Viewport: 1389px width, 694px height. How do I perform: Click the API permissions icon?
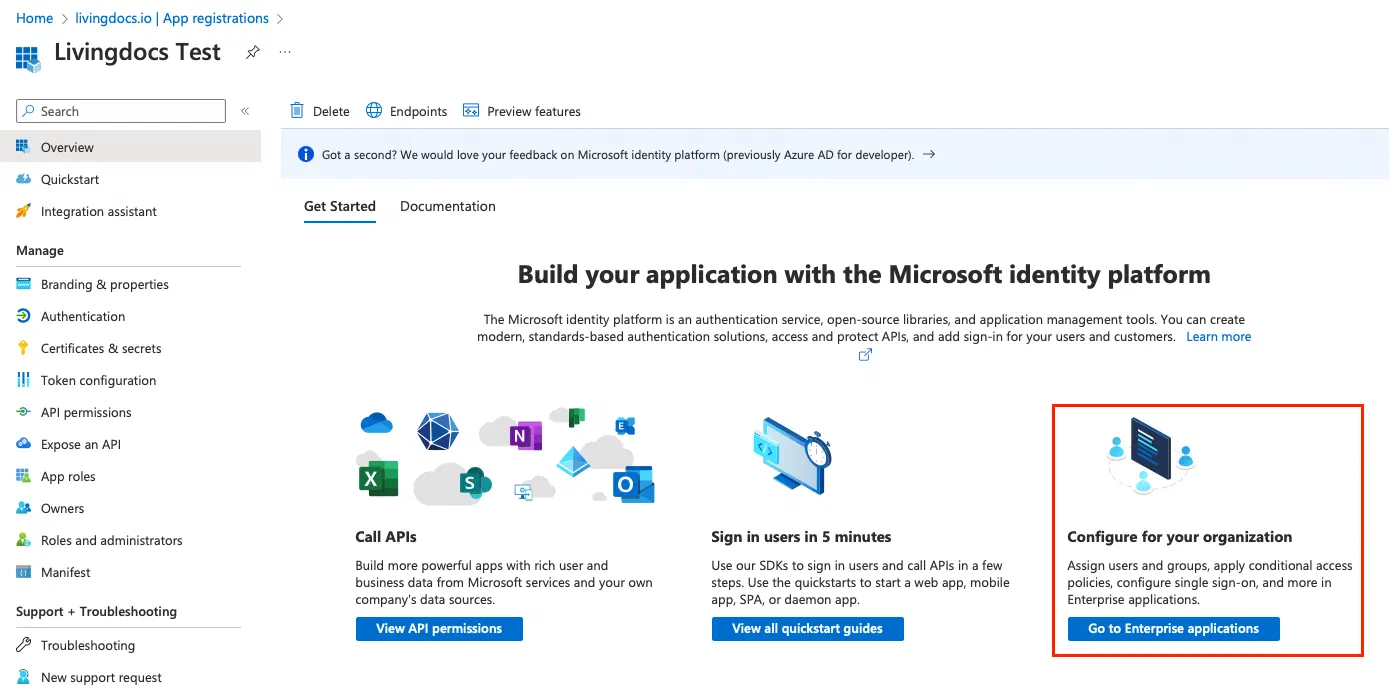pos(23,412)
